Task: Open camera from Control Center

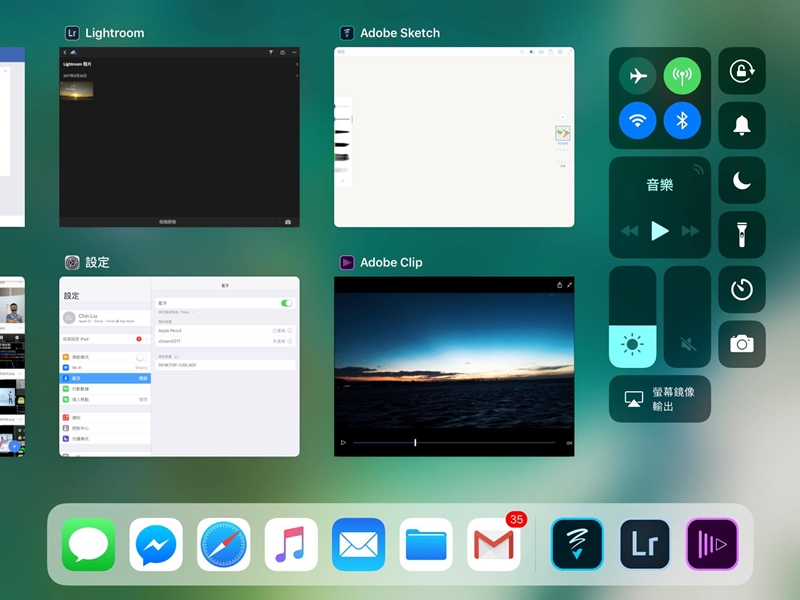Action: [x=742, y=344]
